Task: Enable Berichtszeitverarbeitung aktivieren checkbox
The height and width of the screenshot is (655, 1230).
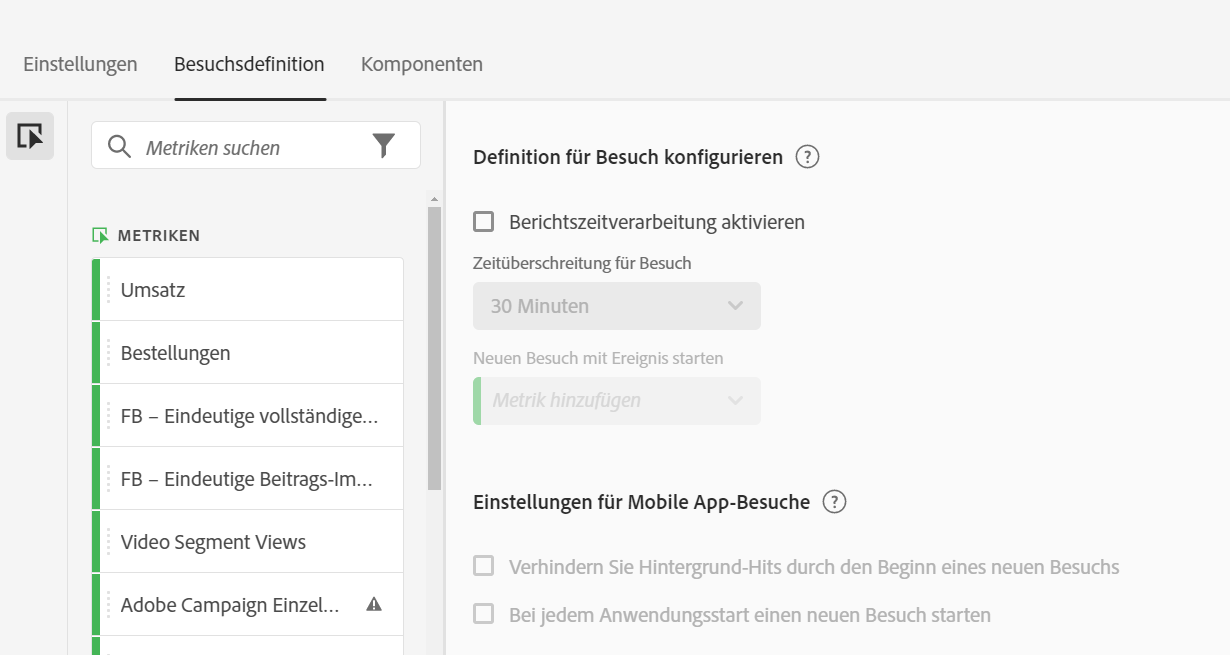Action: point(484,222)
